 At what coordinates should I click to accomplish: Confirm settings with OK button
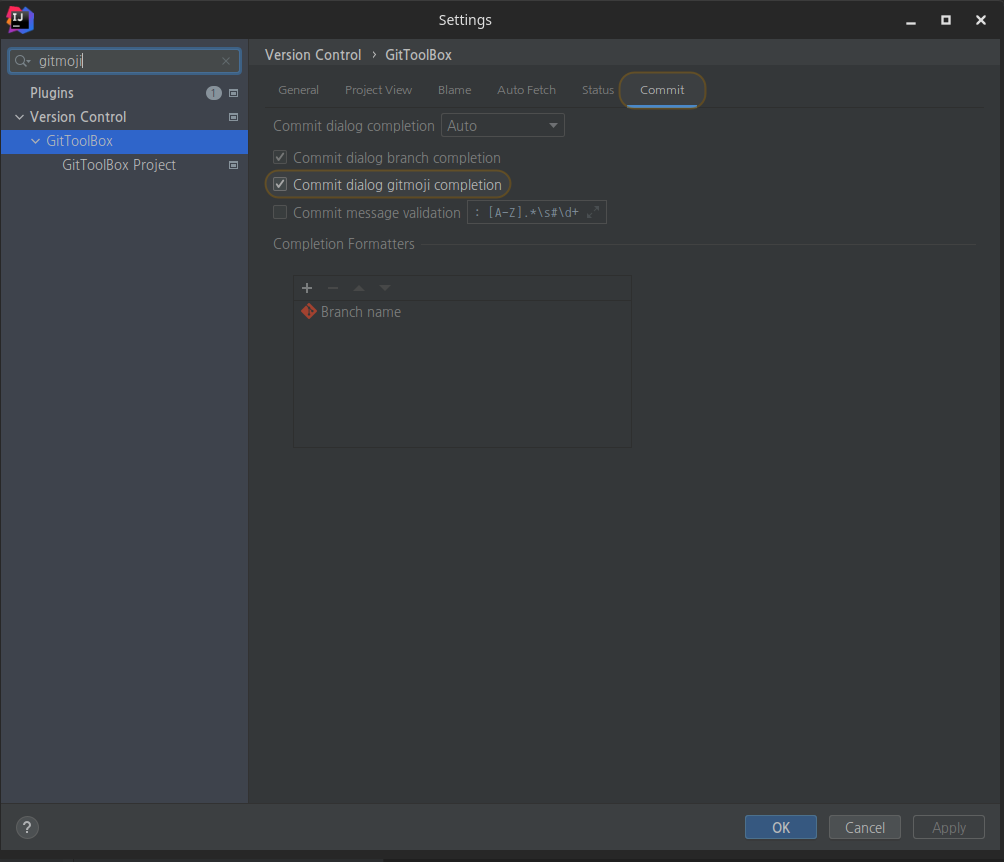[x=781, y=827]
